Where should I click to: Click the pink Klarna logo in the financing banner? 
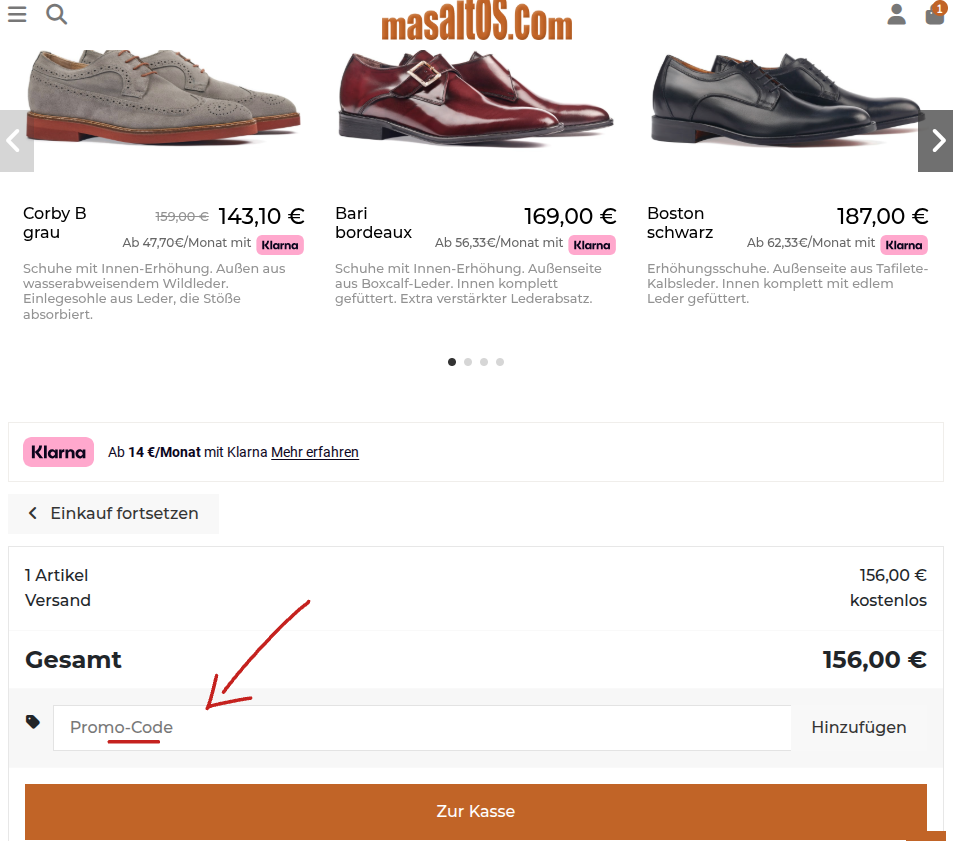point(58,451)
